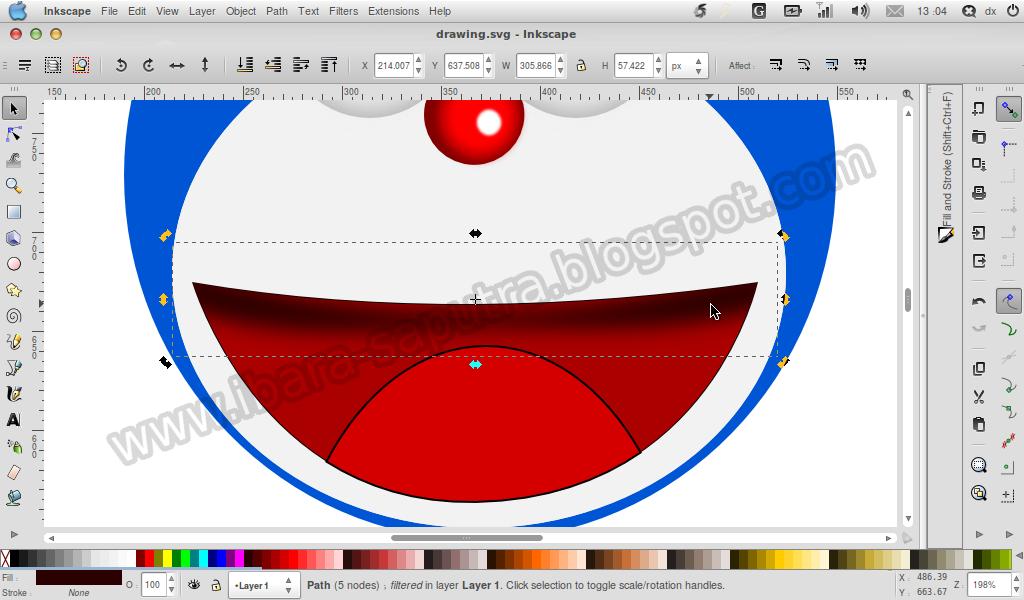This screenshot has width=1024, height=600.
Task: Open the Object menu
Action: [241, 11]
